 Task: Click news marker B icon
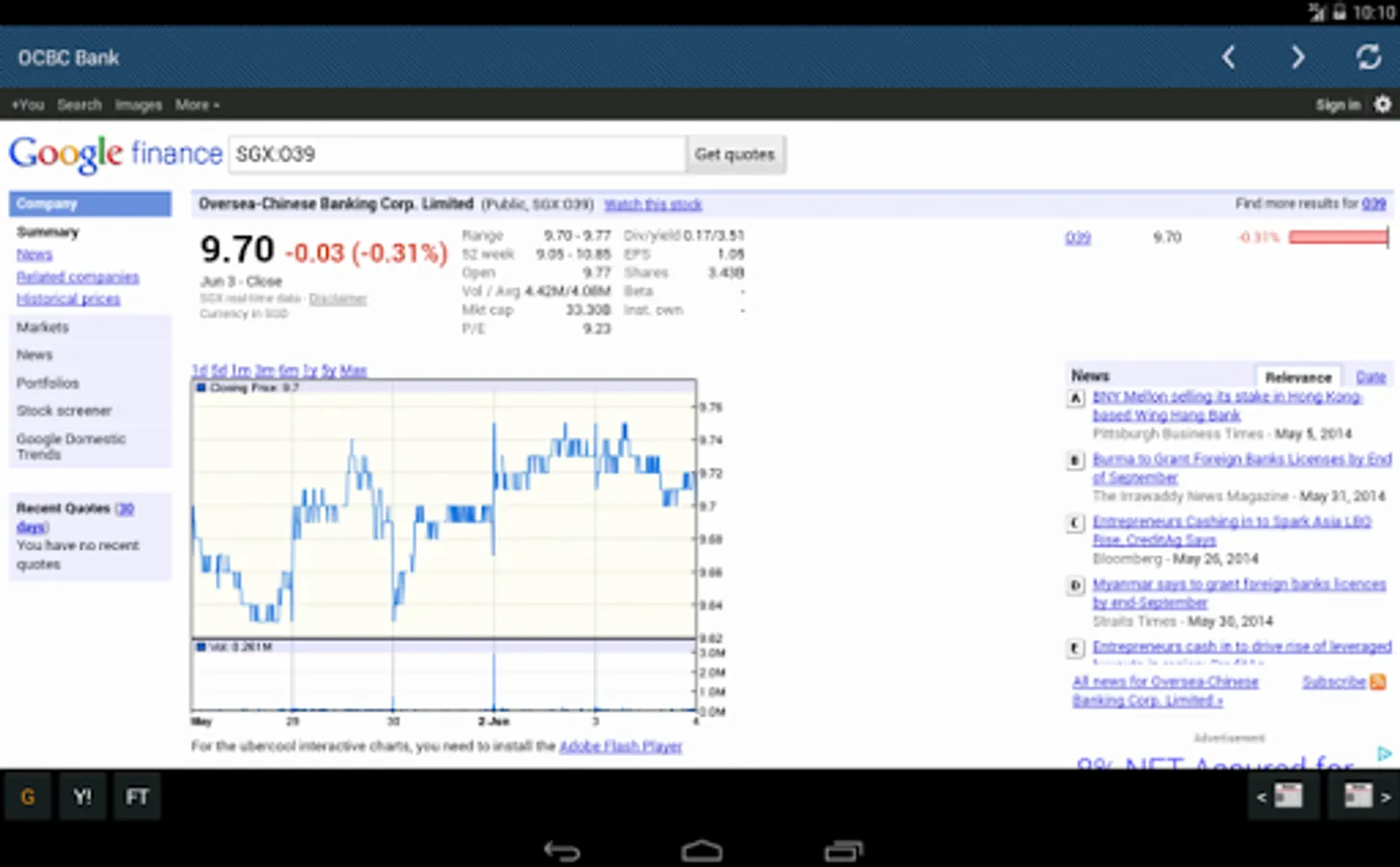pyautogui.click(x=1076, y=460)
